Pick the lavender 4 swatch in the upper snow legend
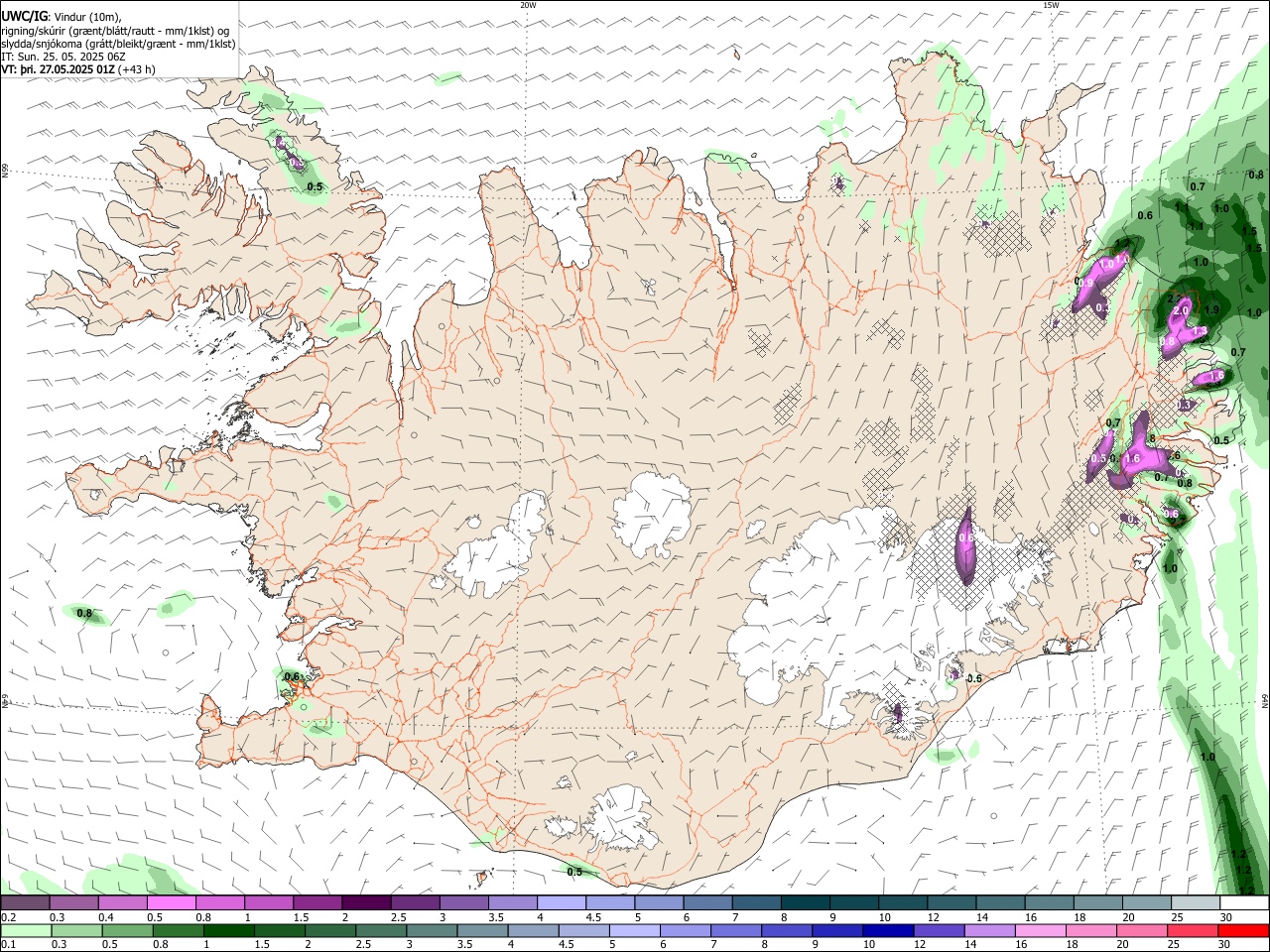Screen dimensions: 1270x952 [x=561, y=903]
